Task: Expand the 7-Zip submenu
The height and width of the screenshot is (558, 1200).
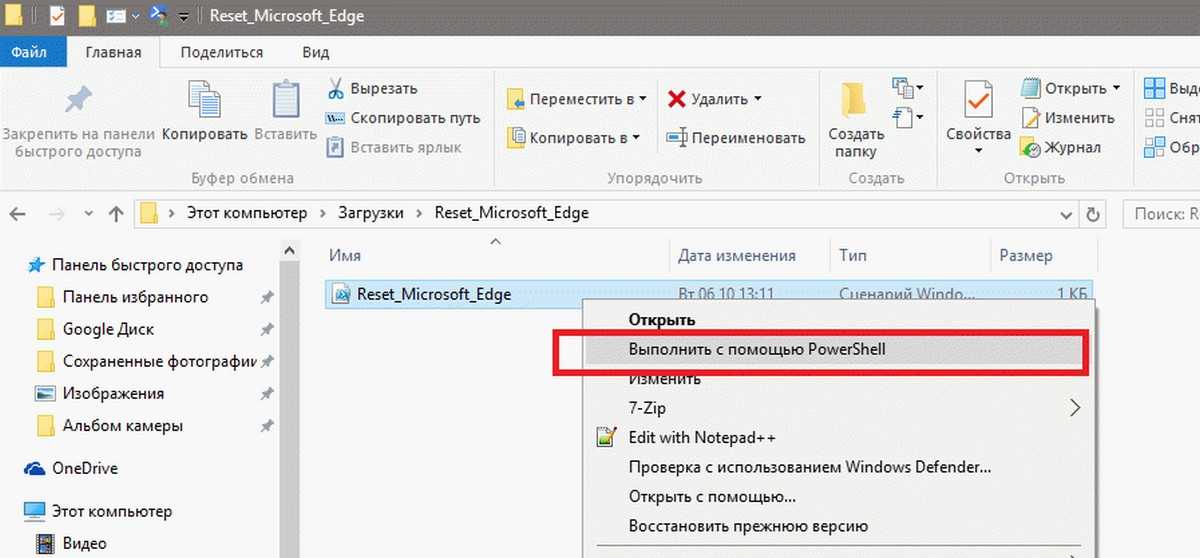Action: (x=1075, y=408)
